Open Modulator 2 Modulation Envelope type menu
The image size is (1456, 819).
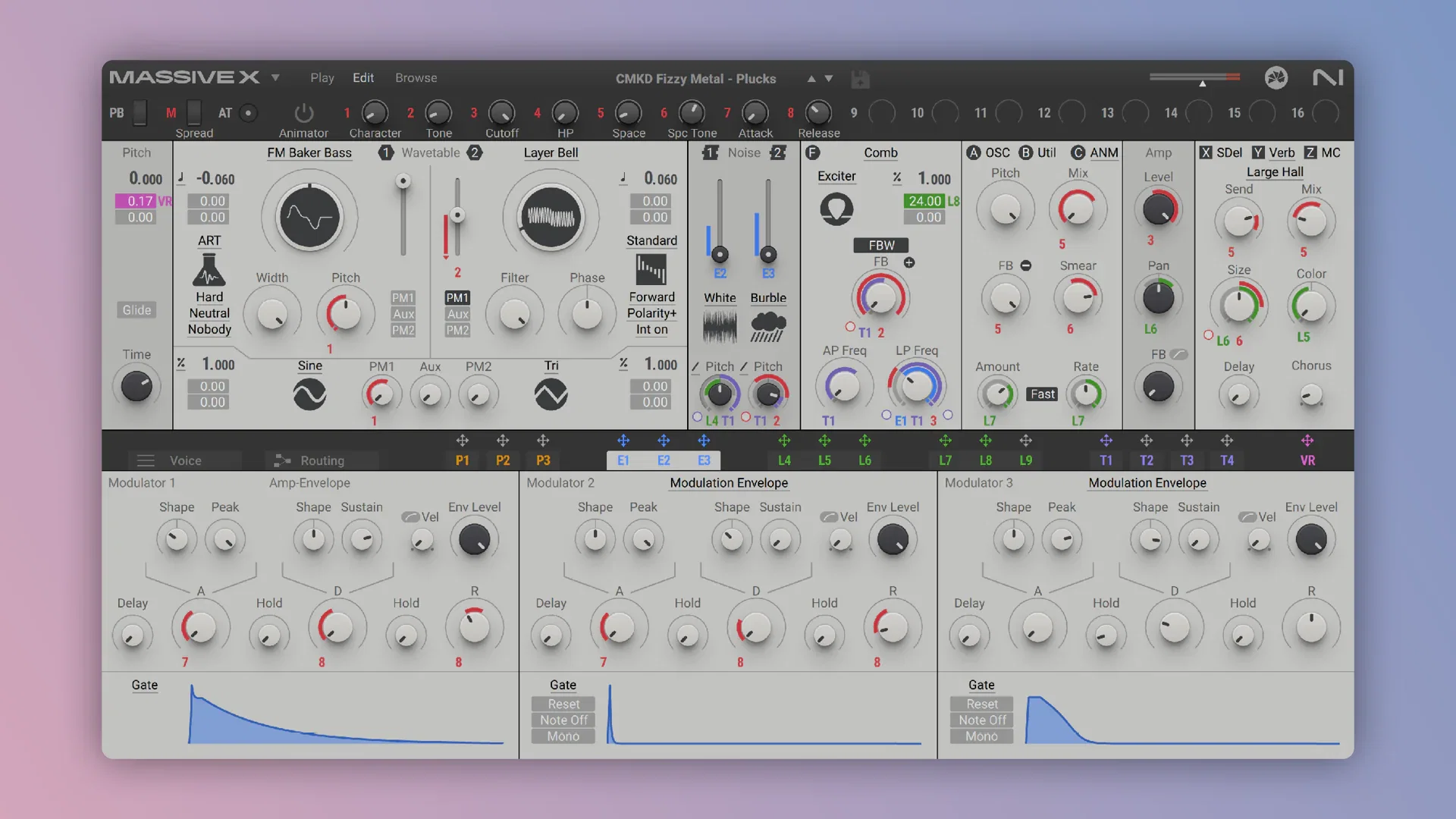[729, 483]
